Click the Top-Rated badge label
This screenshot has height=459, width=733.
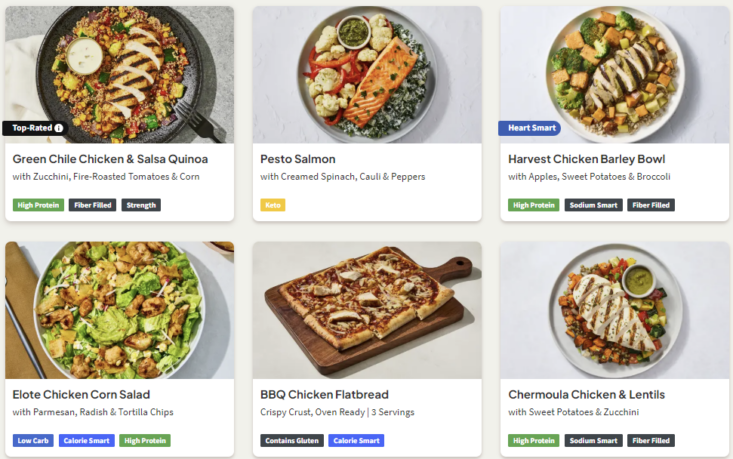point(32,128)
